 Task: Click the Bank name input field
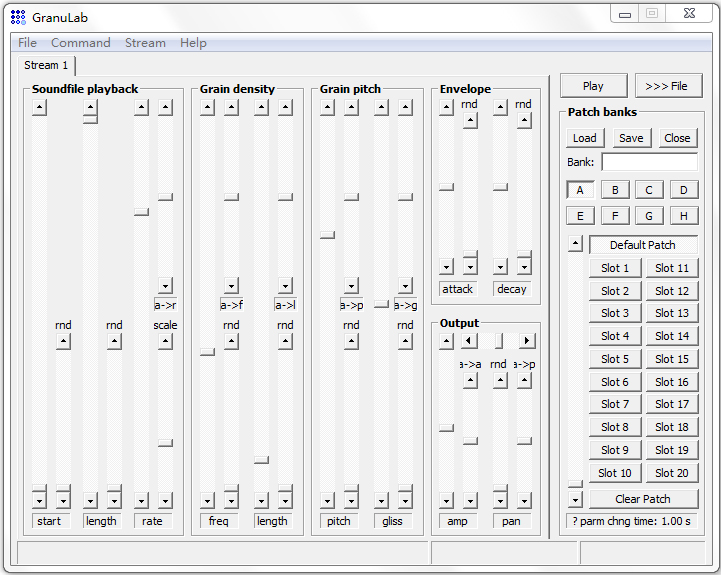pos(649,162)
